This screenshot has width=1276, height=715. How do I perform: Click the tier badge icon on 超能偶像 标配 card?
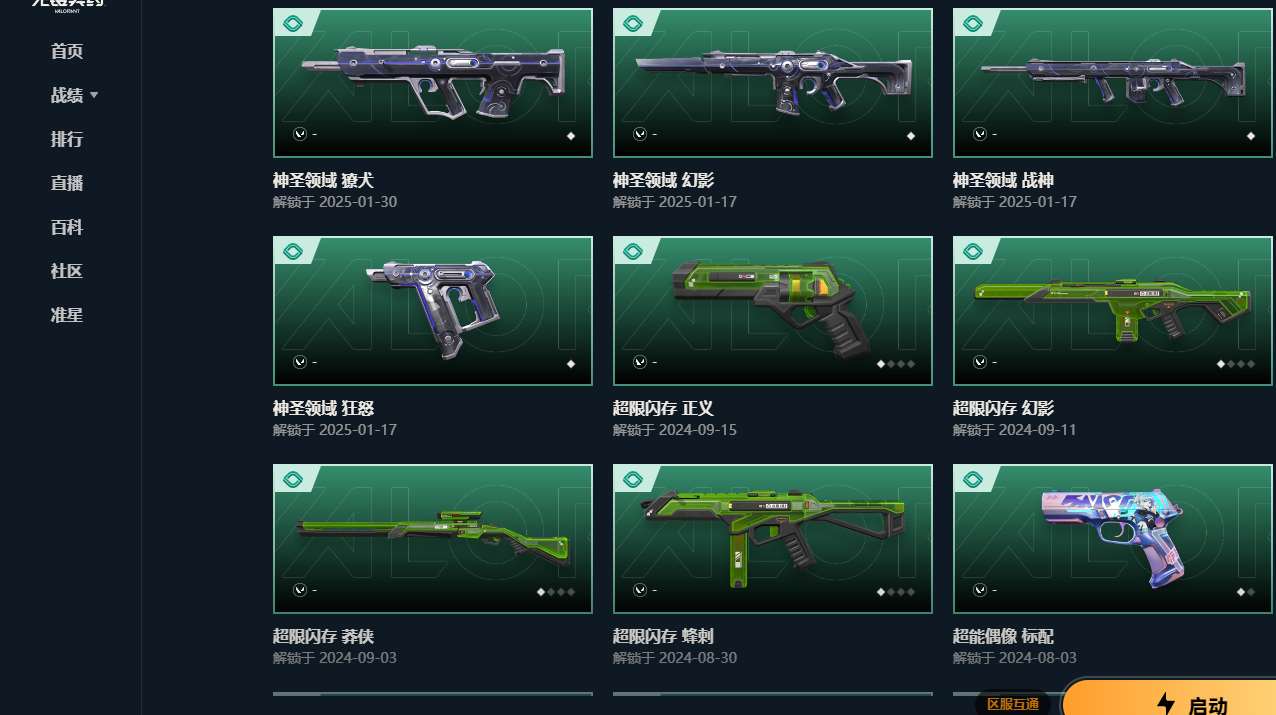(973, 479)
